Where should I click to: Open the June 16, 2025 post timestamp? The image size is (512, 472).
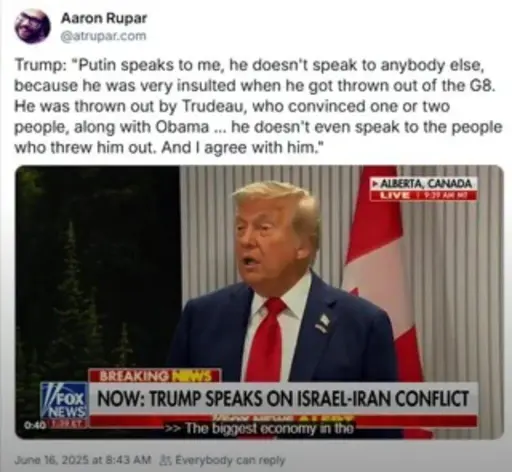(x=83, y=460)
